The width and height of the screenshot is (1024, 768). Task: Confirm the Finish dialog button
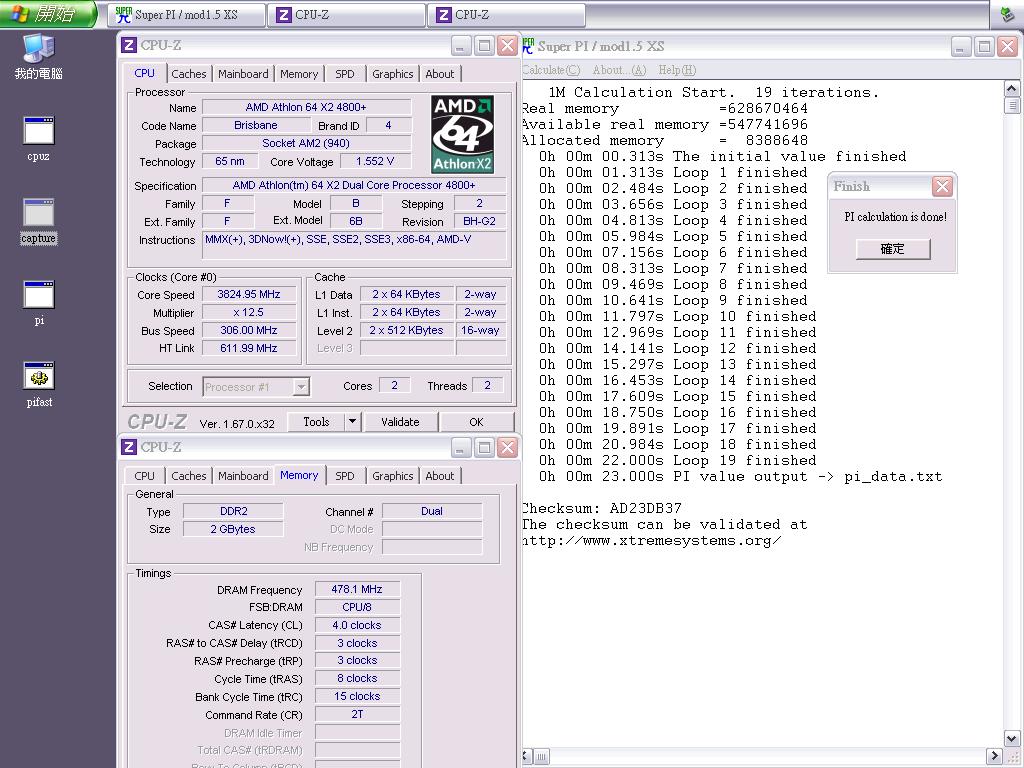click(893, 249)
